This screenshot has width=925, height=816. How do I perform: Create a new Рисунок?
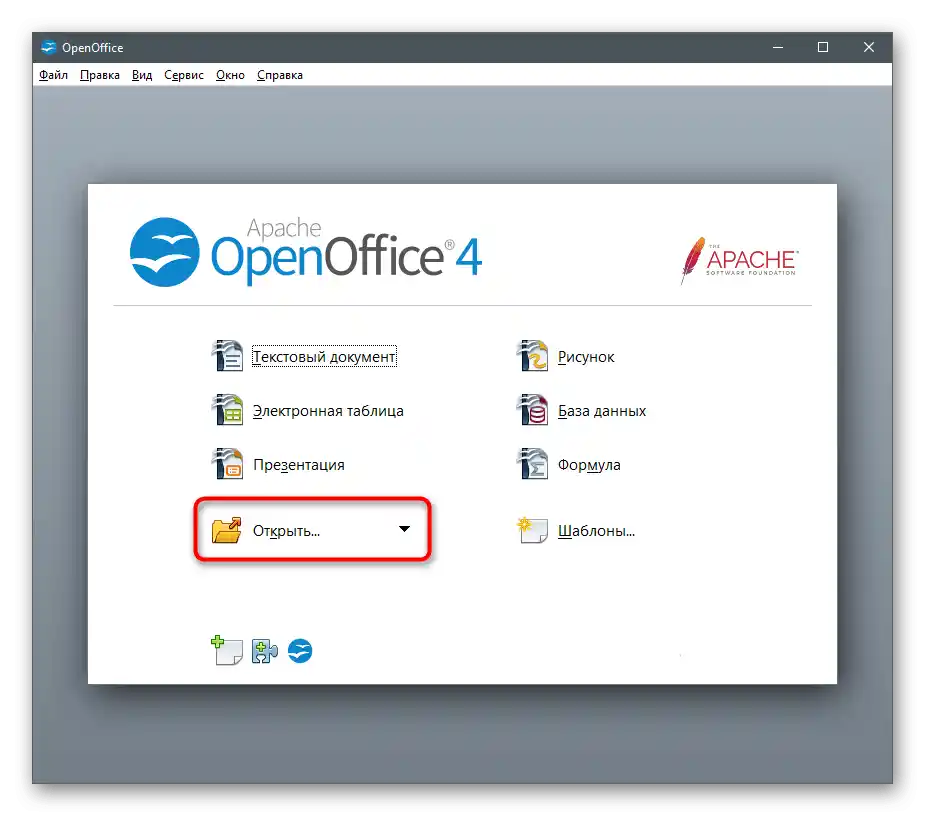586,357
